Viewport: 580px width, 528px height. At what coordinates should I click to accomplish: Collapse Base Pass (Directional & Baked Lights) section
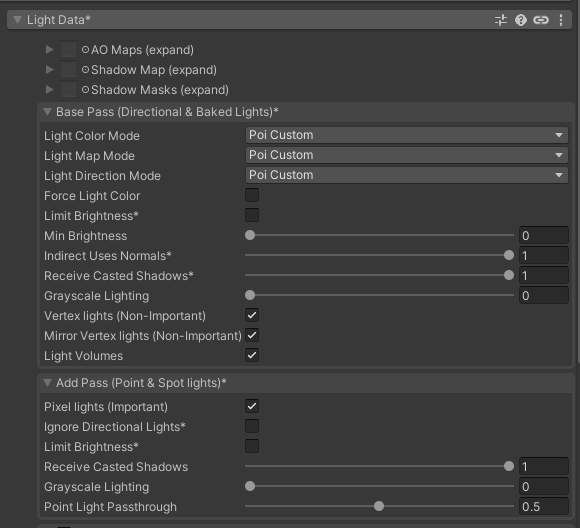click(x=47, y=112)
